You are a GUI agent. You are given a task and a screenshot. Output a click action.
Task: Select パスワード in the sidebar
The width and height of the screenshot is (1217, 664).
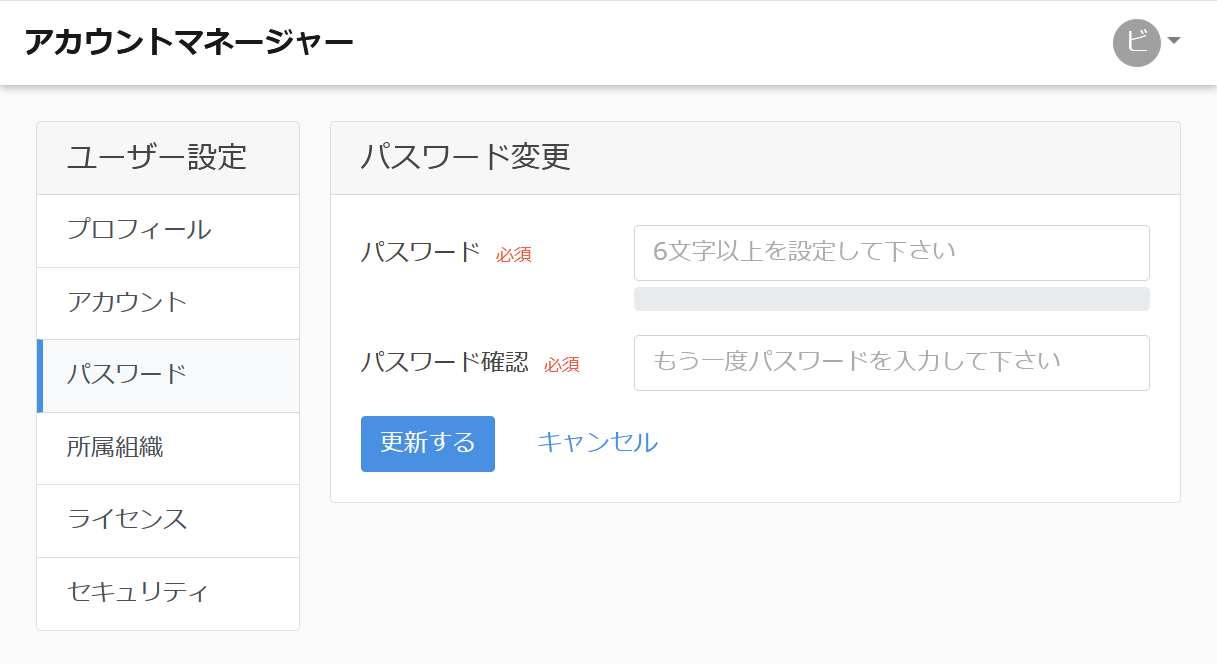pos(127,375)
